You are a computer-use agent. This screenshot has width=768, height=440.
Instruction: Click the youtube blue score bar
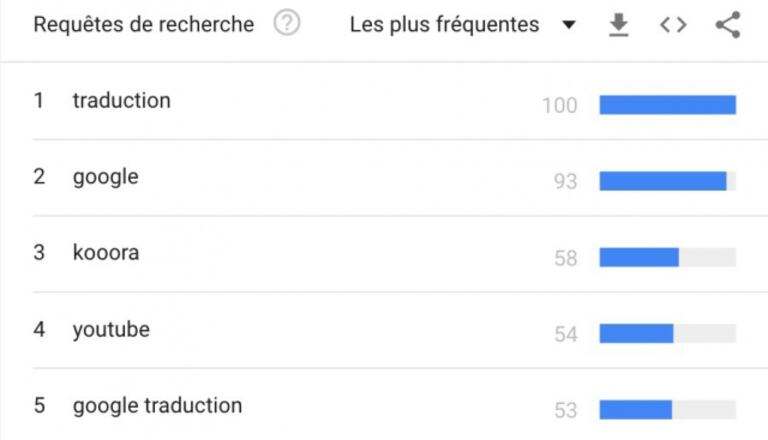coord(636,333)
